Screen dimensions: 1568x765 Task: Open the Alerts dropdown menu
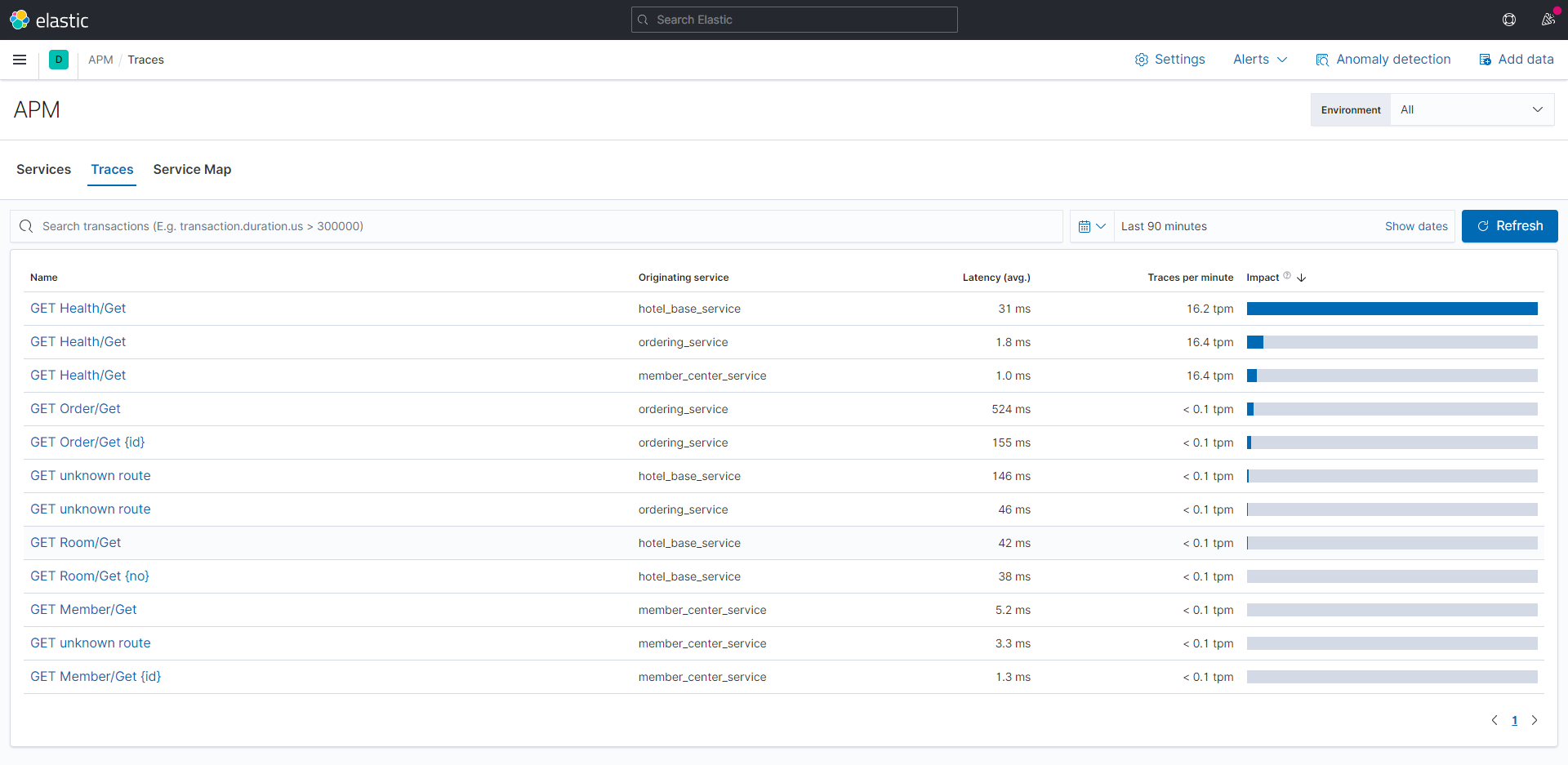(x=1259, y=60)
